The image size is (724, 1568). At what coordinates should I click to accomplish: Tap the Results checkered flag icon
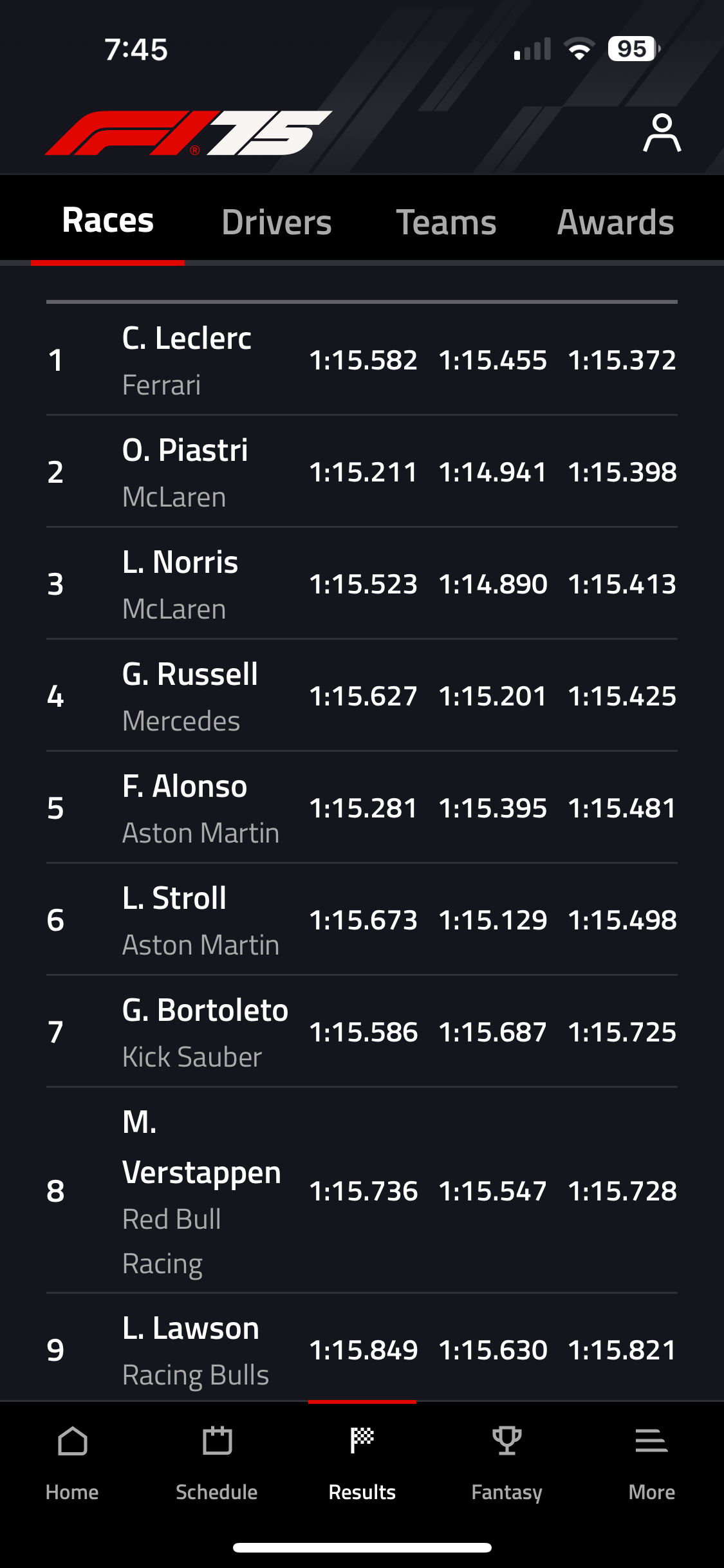tap(362, 1442)
